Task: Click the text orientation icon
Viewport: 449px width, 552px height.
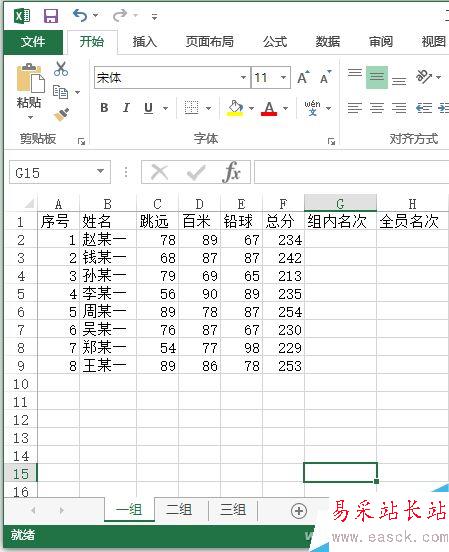Action: point(424,76)
